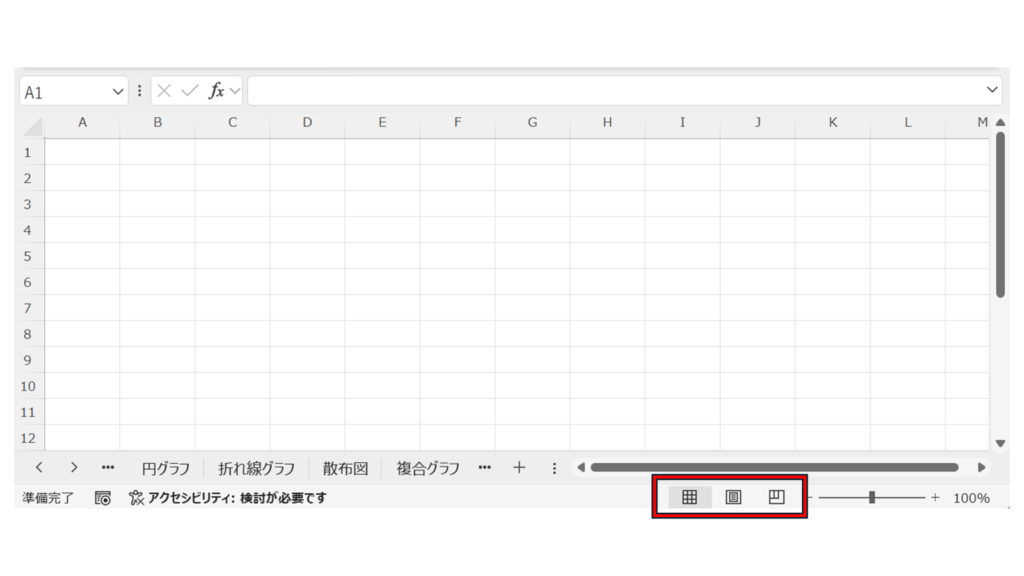Viewport: 1024px width, 576px height.
Task: Switch to Normal view in status bar
Action: pyautogui.click(x=689, y=497)
